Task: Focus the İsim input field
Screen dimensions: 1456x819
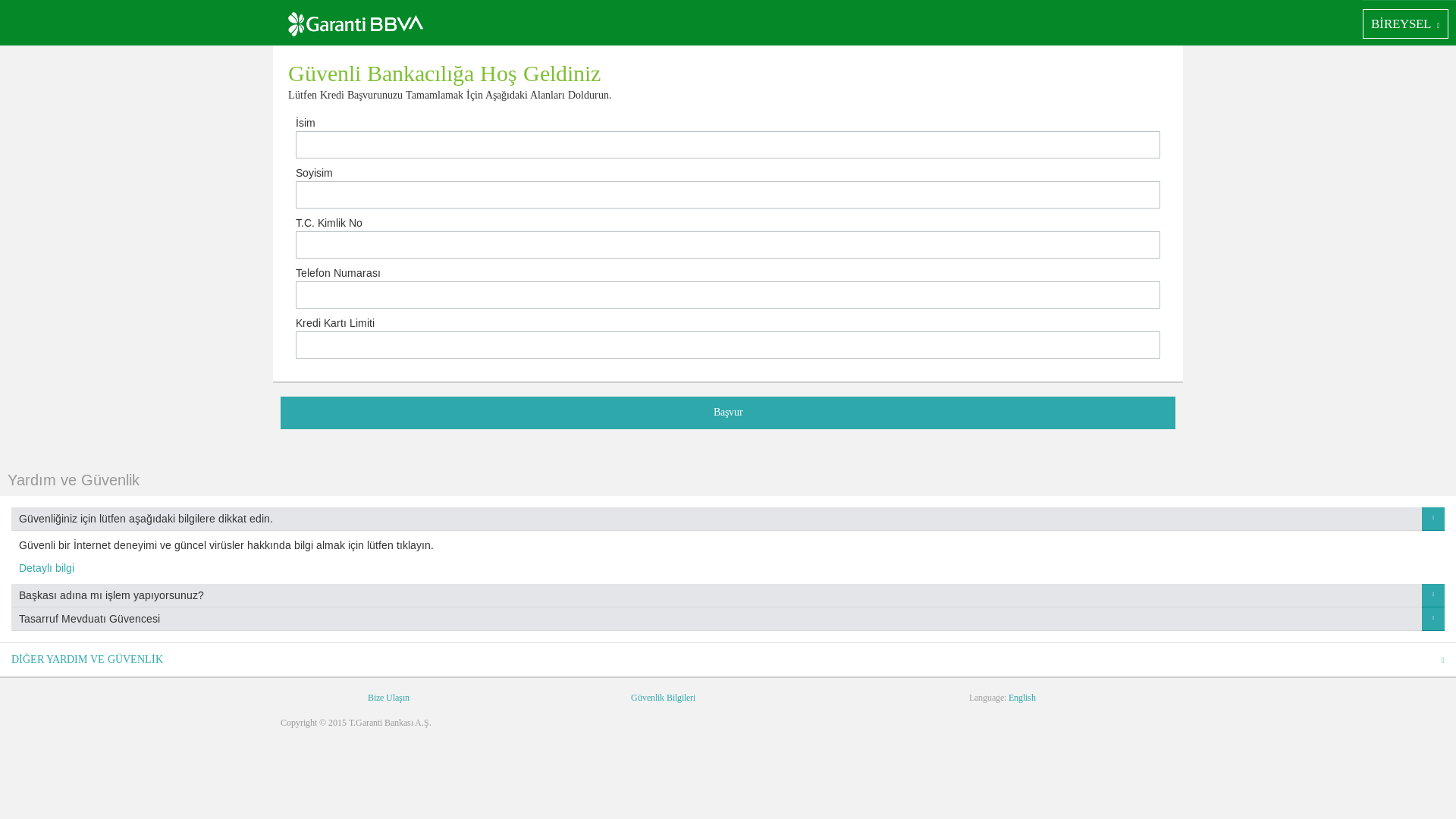Action: [x=728, y=145]
